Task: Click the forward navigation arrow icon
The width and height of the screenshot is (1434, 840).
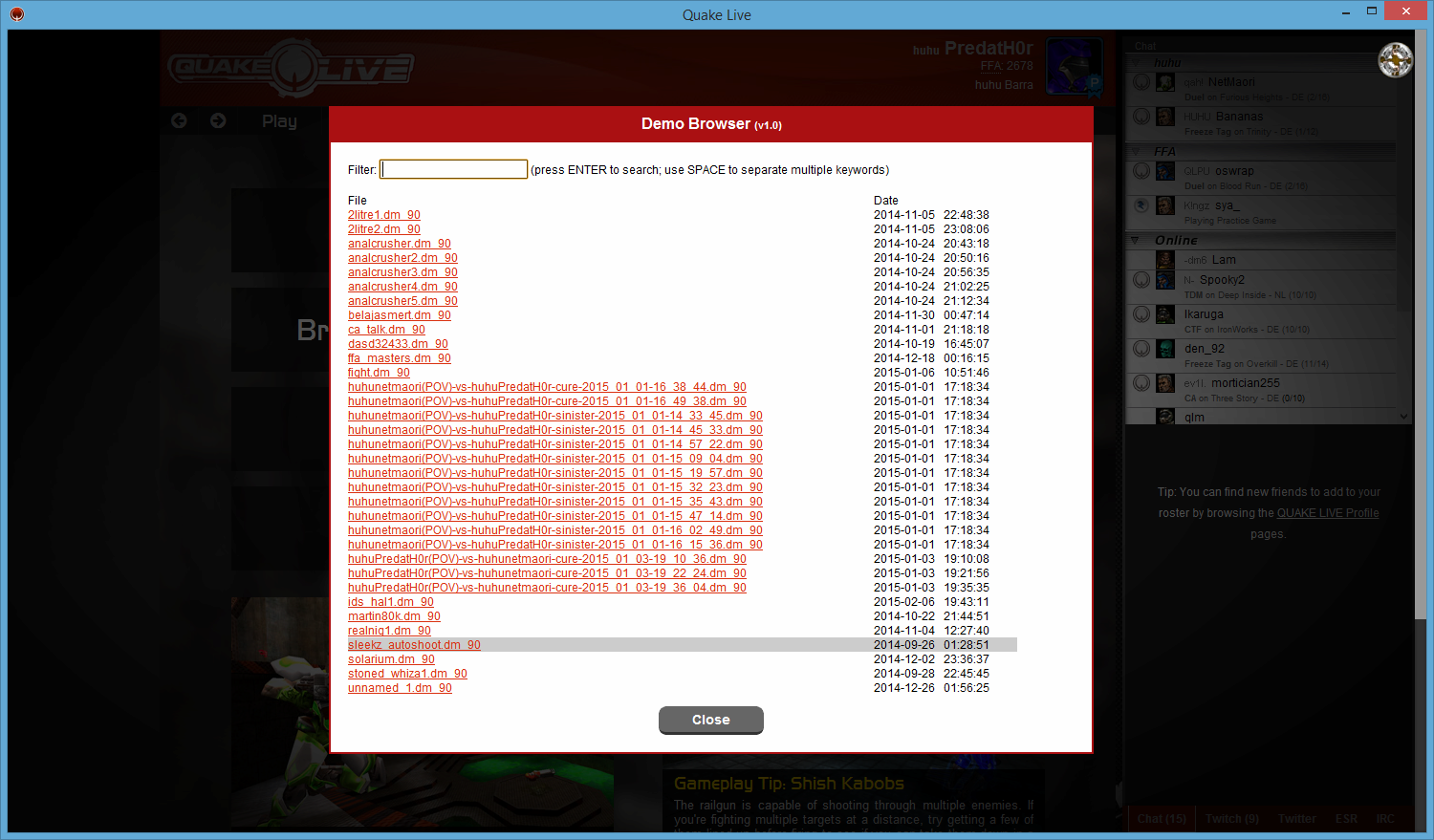Action: [218, 120]
